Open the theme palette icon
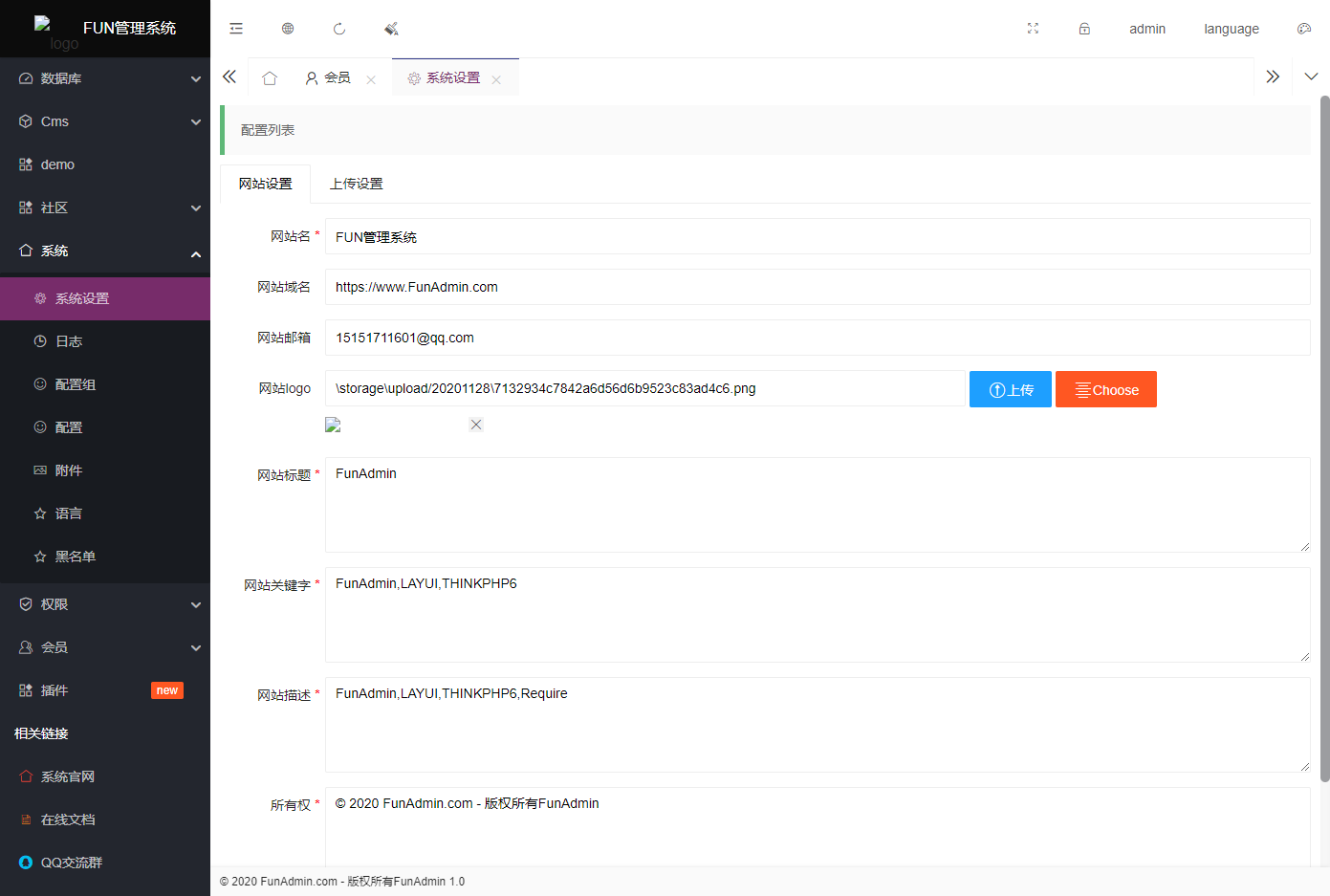Viewport: 1330px width, 896px height. pos(1303,29)
